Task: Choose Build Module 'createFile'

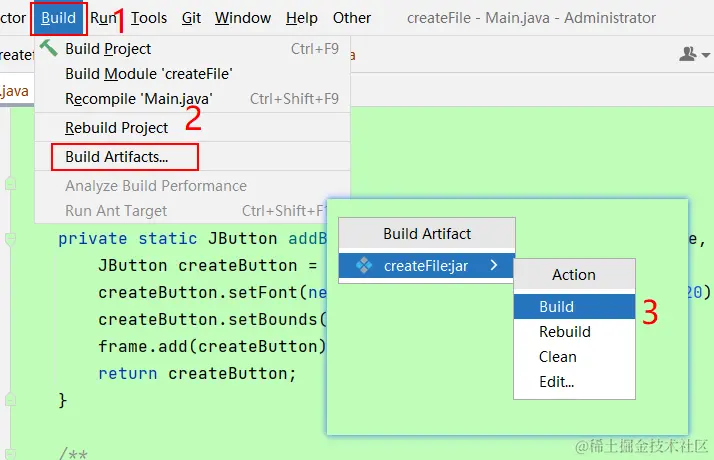Action: pos(193,74)
